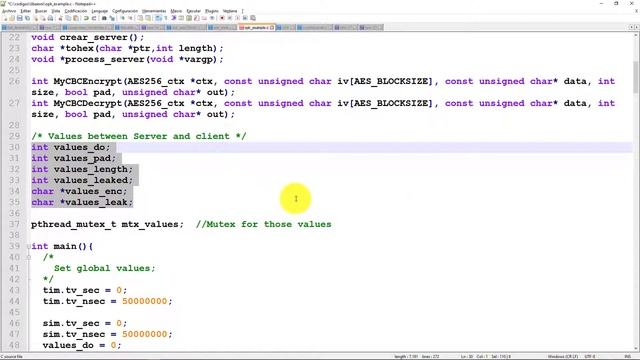This screenshot has height=360, width=640.
Task: Open the Herramientas menu
Action: (154, 11)
